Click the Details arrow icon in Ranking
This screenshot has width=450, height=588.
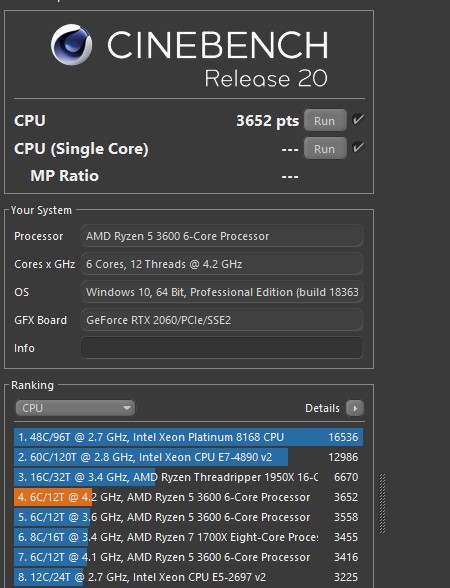coord(355,408)
